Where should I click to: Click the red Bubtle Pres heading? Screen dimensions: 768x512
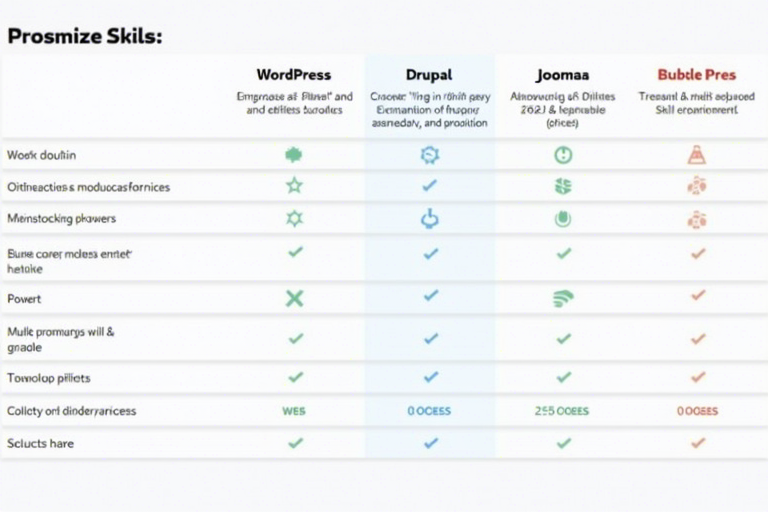[x=697, y=74]
